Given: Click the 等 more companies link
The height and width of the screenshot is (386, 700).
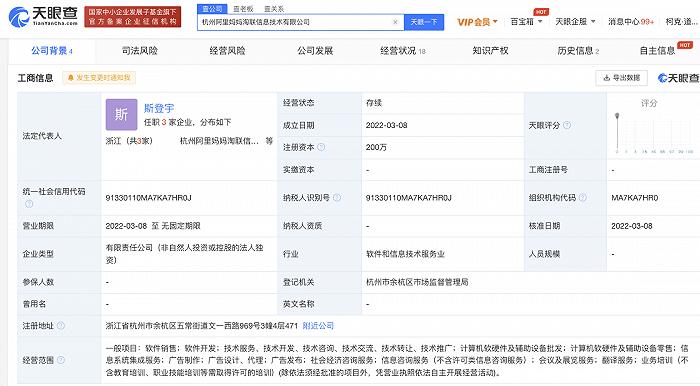Looking at the screenshot, I should click(269, 141).
